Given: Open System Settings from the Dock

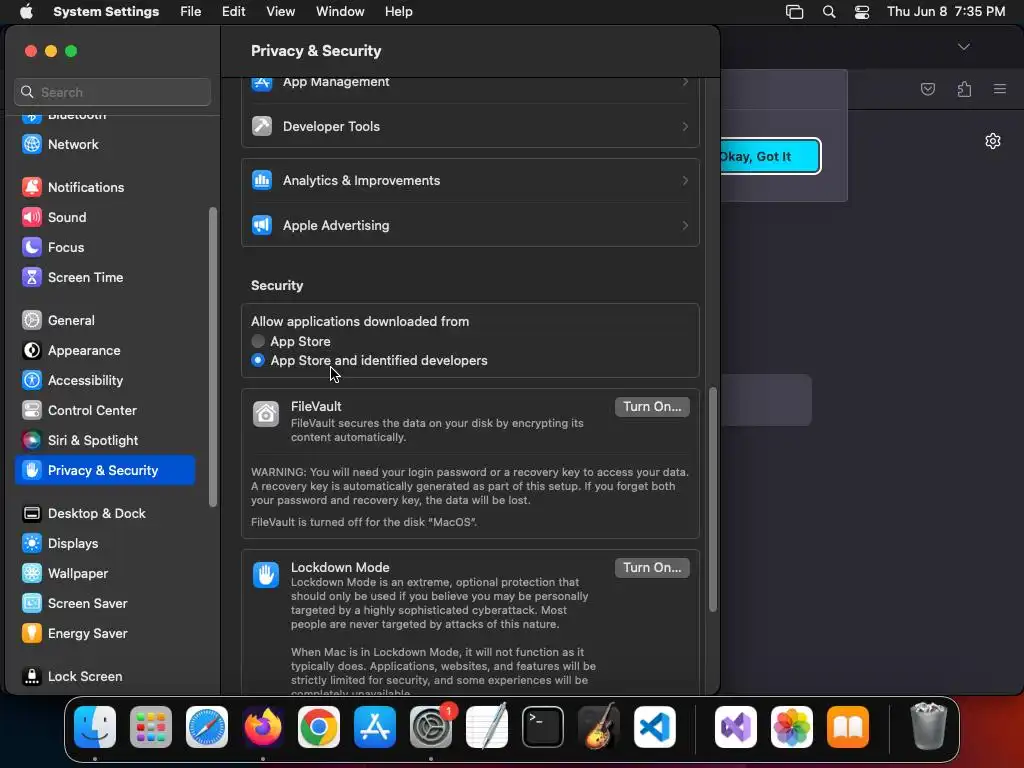Looking at the screenshot, I should pyautogui.click(x=431, y=728).
